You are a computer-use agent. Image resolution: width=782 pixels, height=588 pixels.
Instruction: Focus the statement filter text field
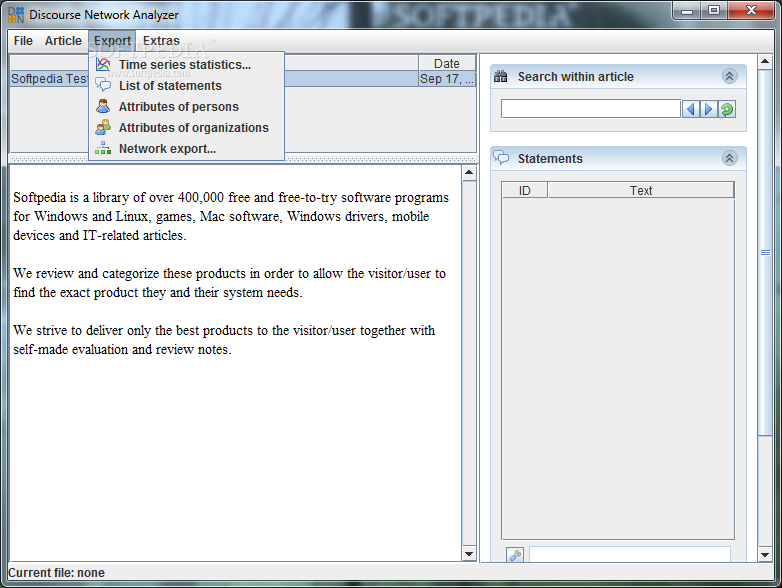[630, 555]
